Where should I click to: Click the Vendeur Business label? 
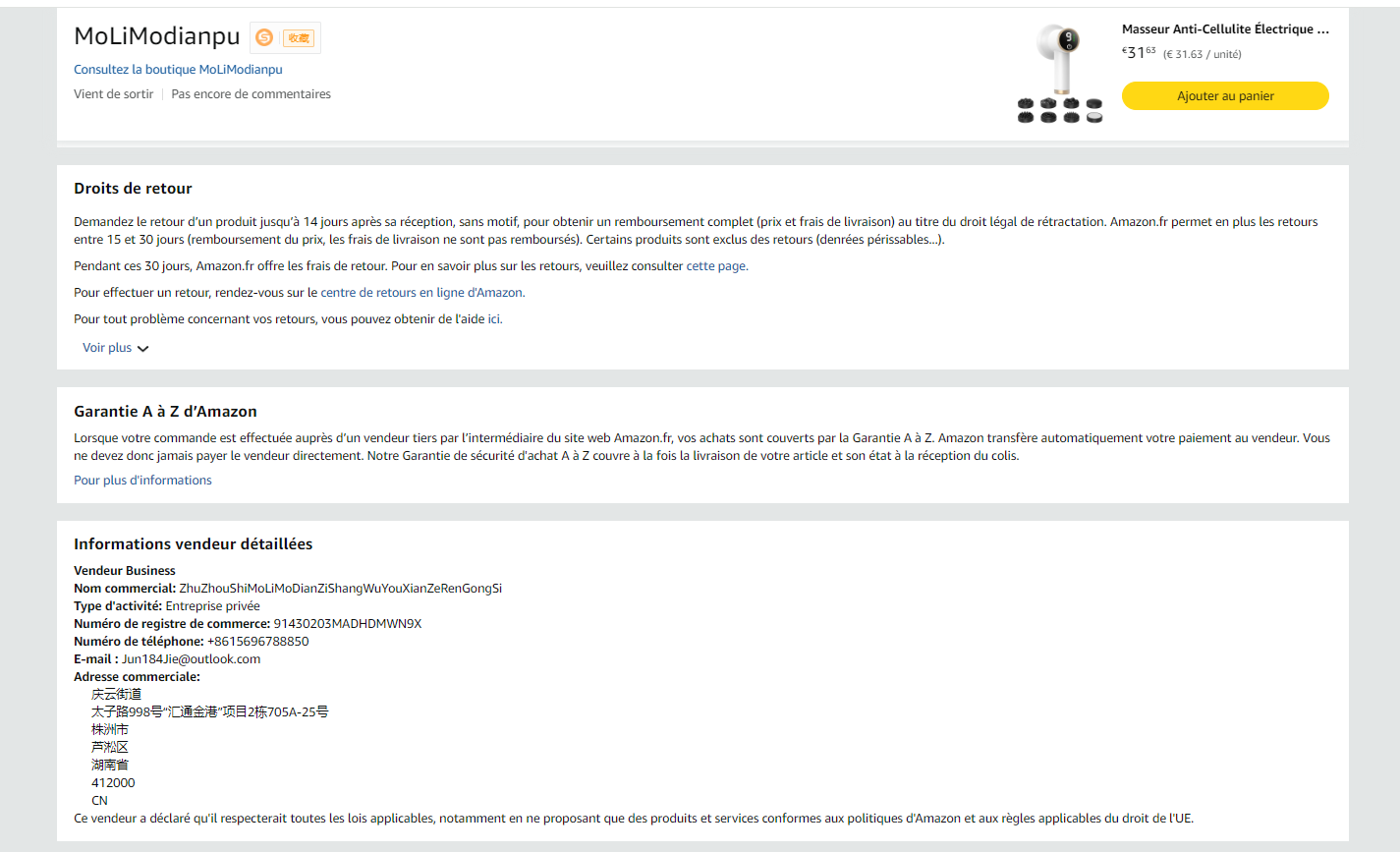tap(125, 571)
